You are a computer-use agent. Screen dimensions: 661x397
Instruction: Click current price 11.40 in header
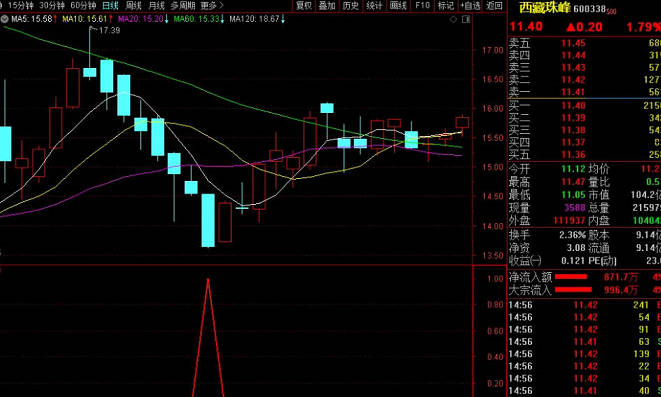[526, 27]
